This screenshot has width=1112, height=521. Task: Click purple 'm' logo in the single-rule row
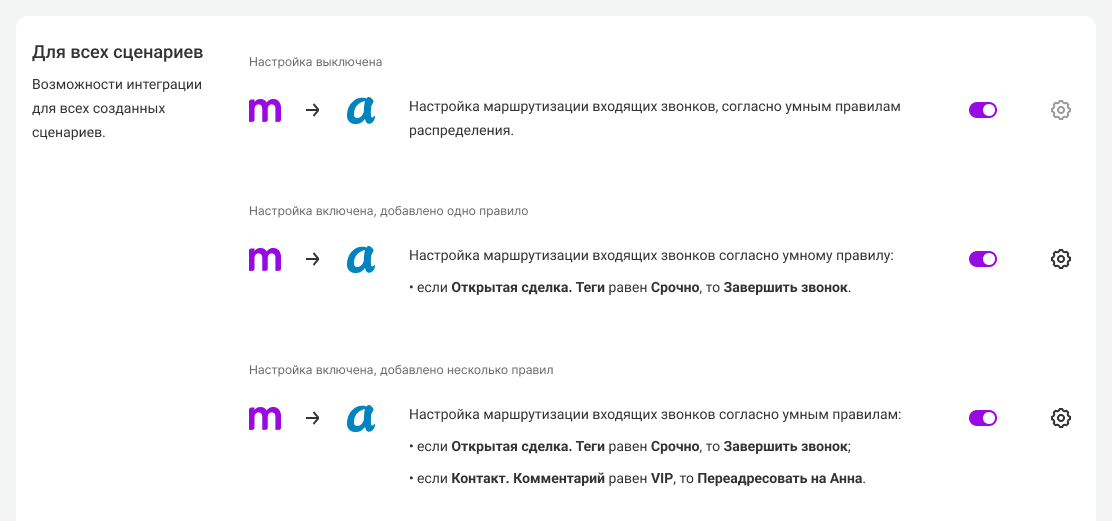click(265, 260)
